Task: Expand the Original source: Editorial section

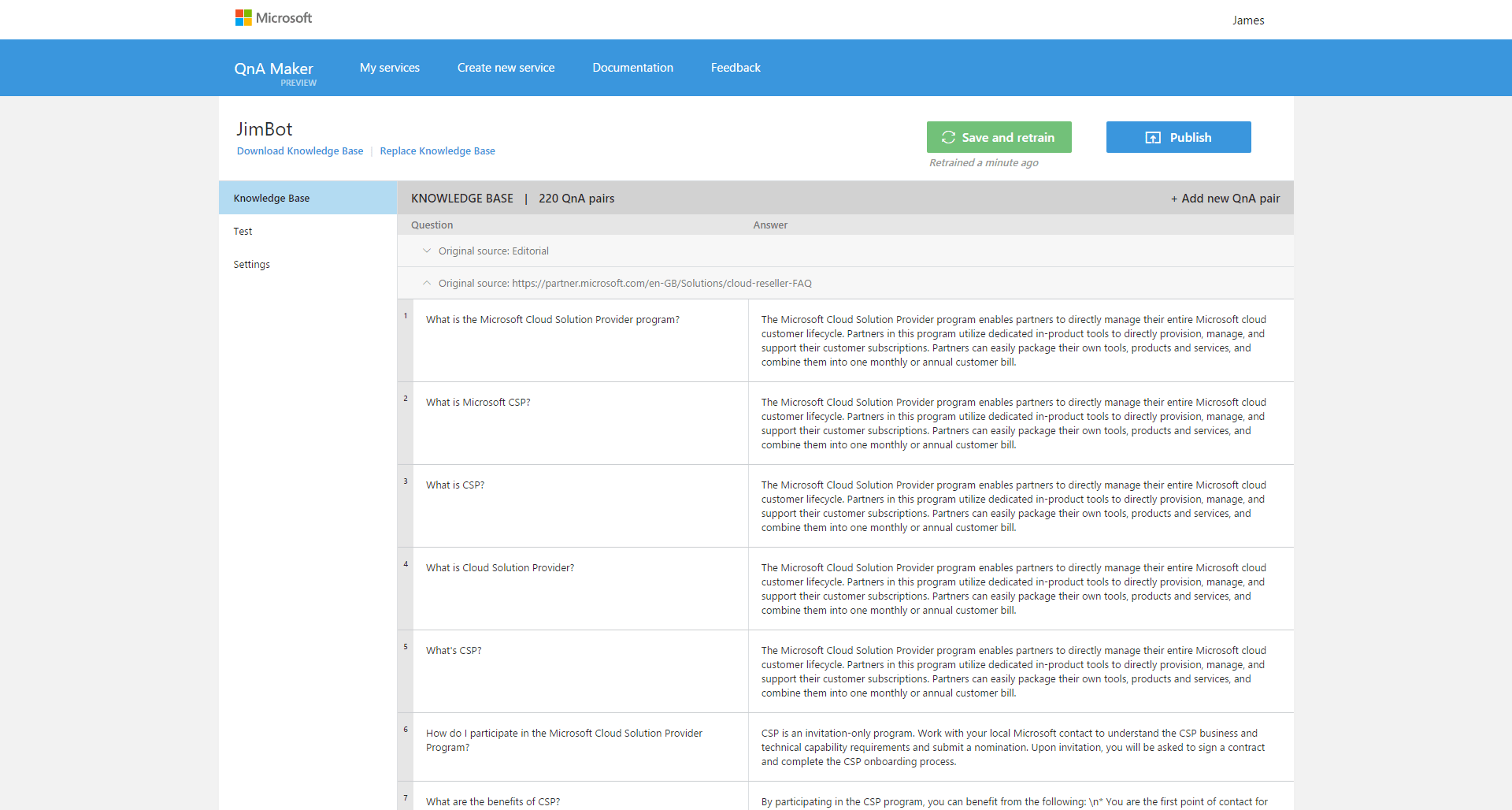Action: pyautogui.click(x=427, y=251)
